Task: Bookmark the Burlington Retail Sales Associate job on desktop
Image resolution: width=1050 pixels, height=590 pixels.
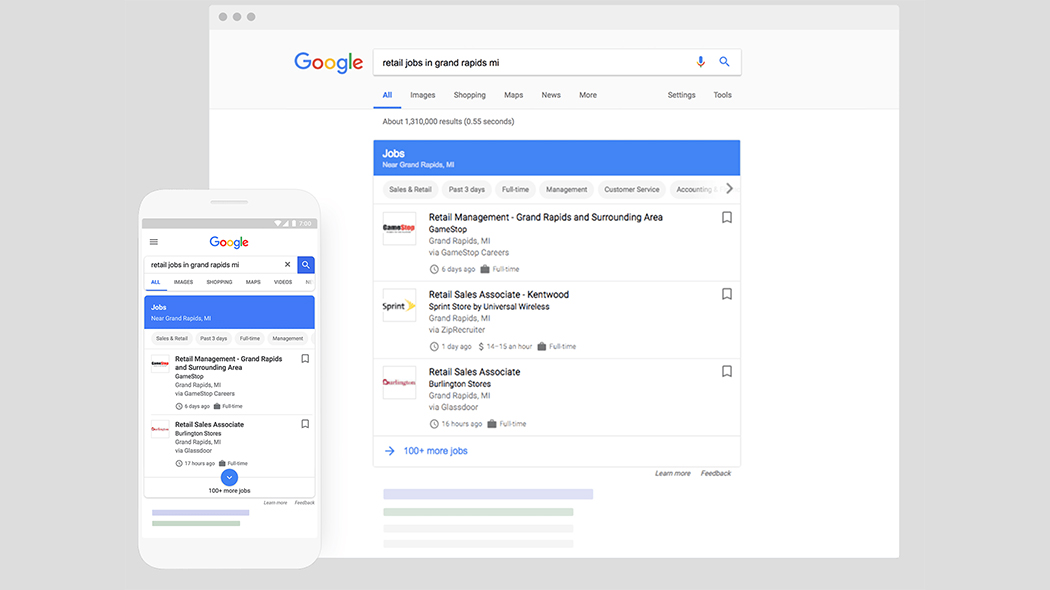Action: click(727, 371)
